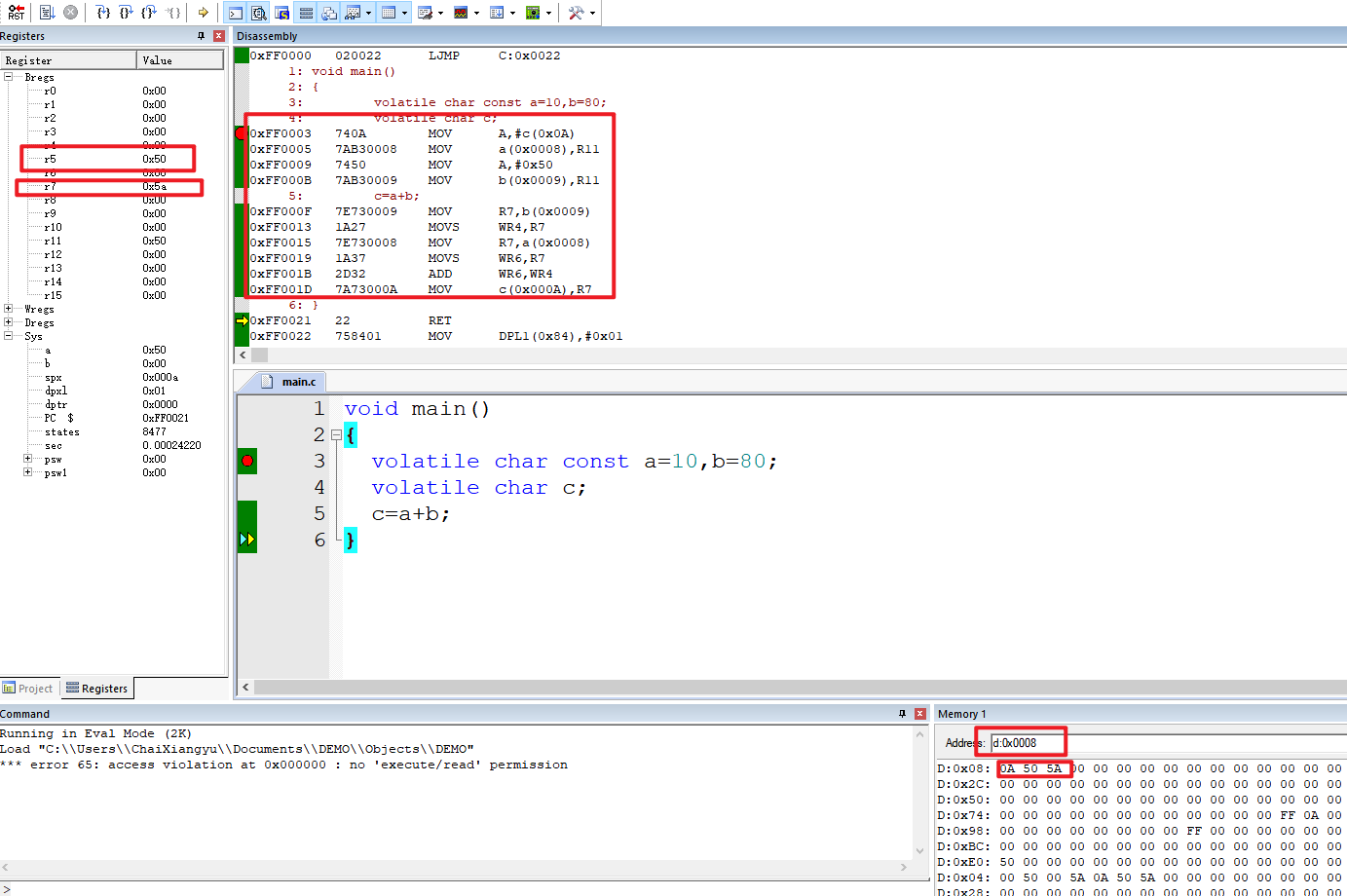Open the Analysis Windows dropdown arrow
Viewport: 1347px width, 896px height.
[x=476, y=13]
